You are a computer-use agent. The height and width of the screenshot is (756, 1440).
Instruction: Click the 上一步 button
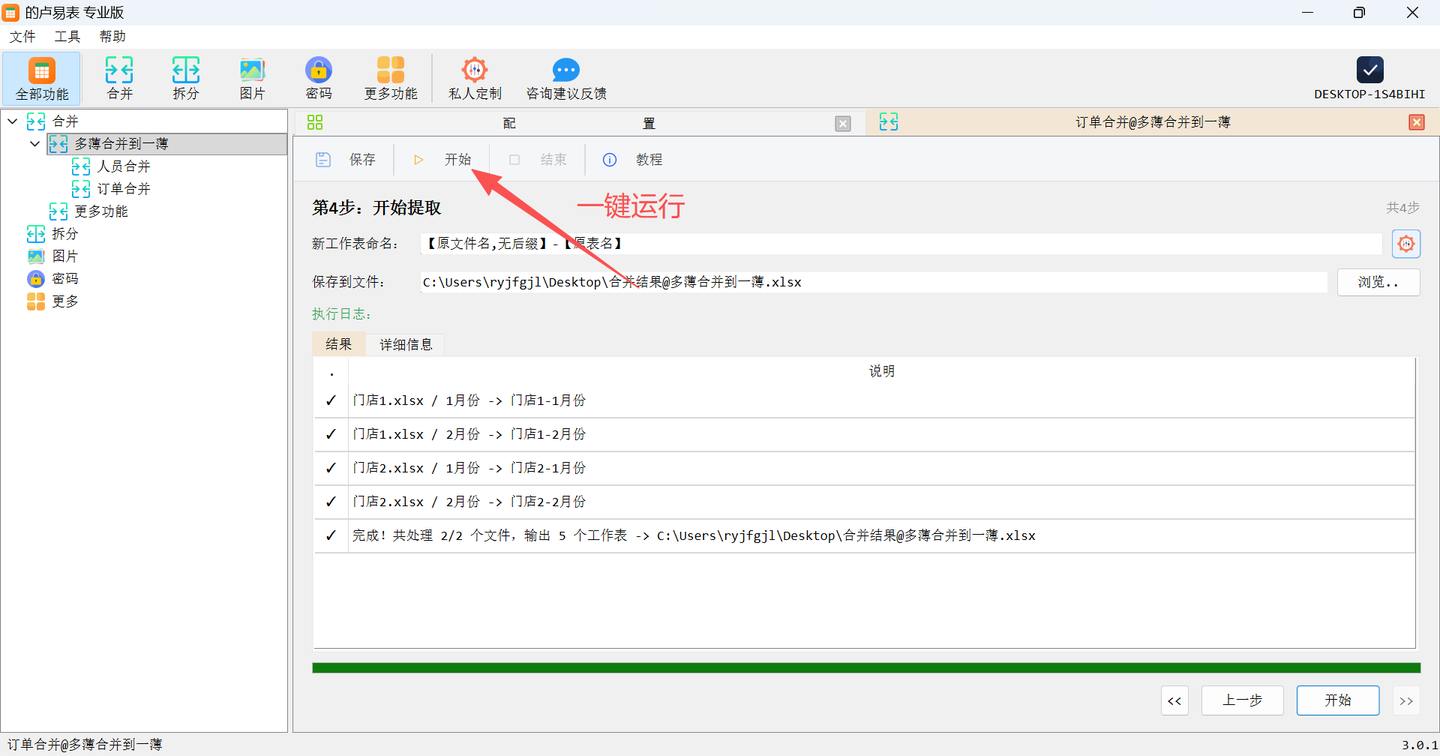pyautogui.click(x=1242, y=701)
